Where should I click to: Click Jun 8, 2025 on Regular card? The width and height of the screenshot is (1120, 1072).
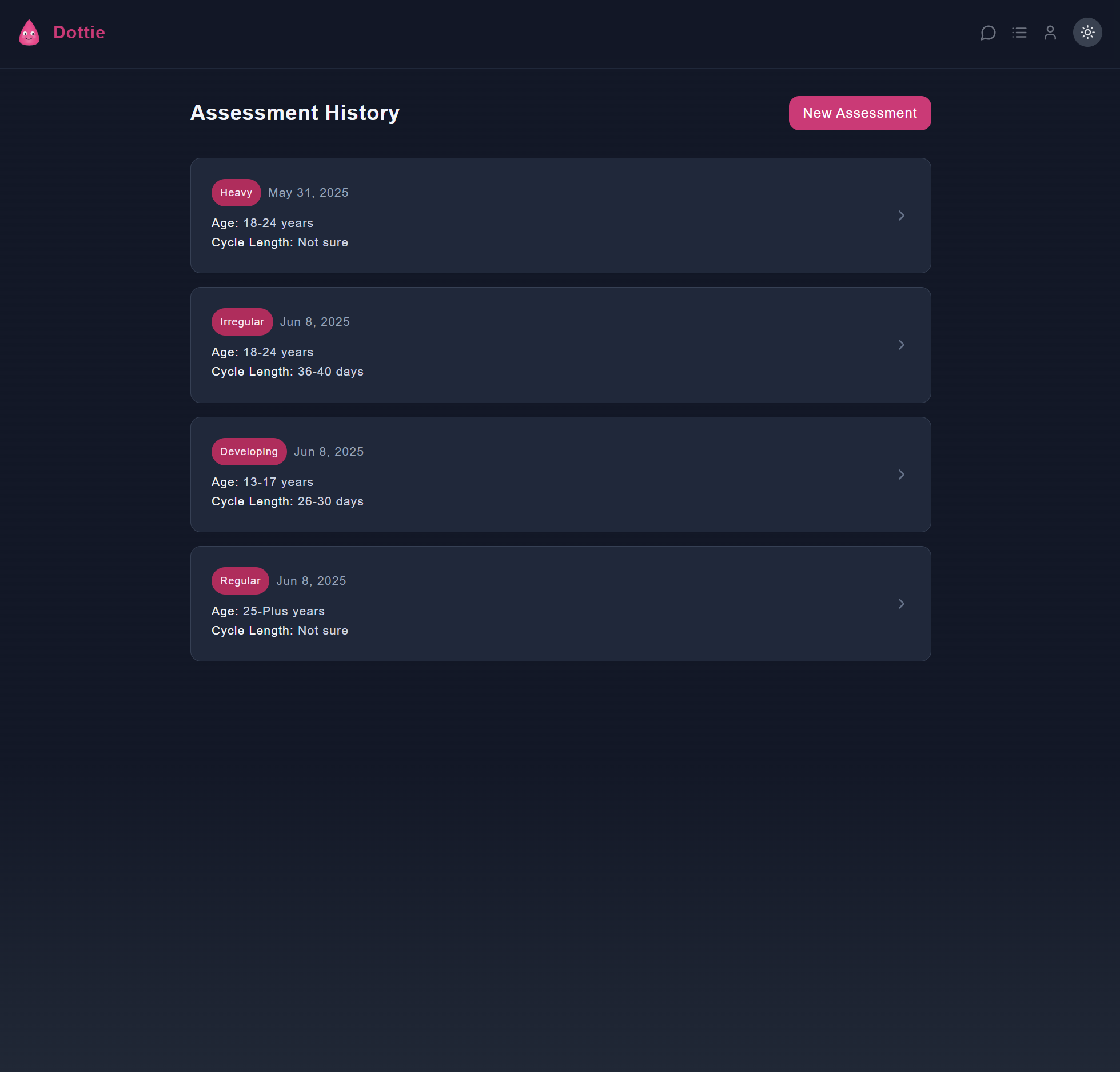pyautogui.click(x=312, y=581)
